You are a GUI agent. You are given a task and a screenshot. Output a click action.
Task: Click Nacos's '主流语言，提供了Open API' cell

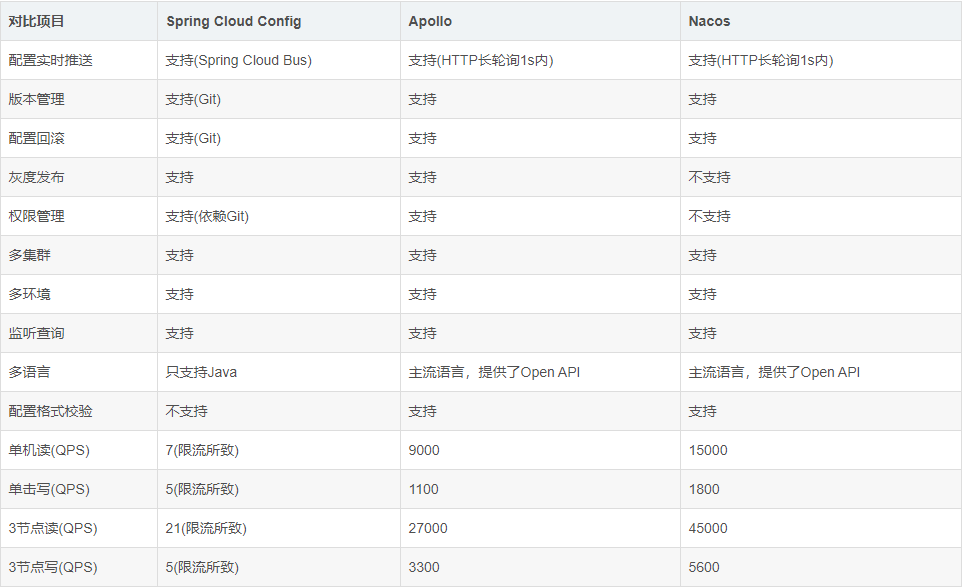(x=774, y=372)
